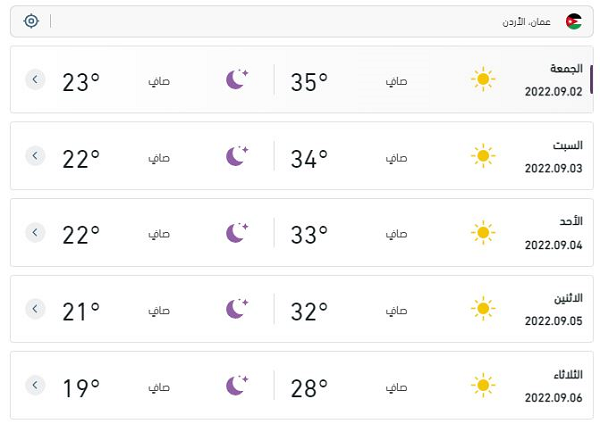This screenshot has height=424, width=600.
Task: Open the الأحد 2022.09.04 day label
Action: point(553,232)
